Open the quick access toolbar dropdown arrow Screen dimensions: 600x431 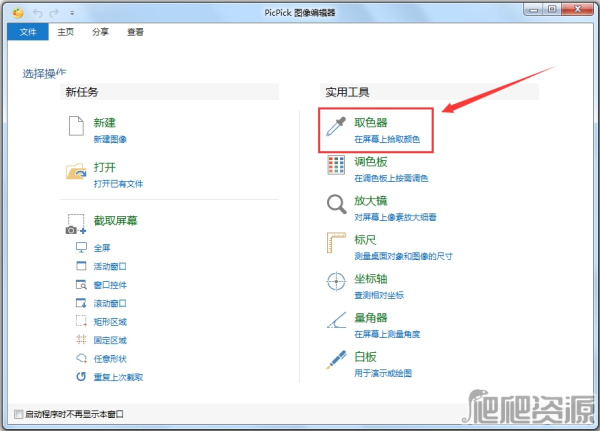(72, 13)
